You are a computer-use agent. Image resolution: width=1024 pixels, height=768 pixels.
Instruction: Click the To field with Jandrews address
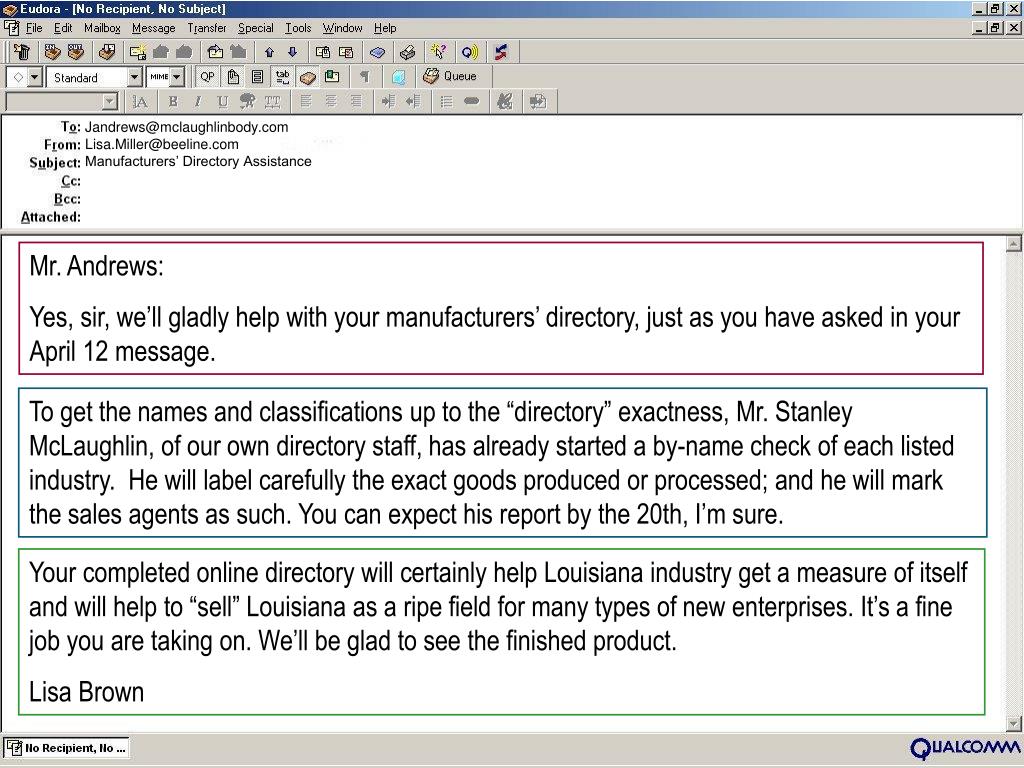point(186,127)
